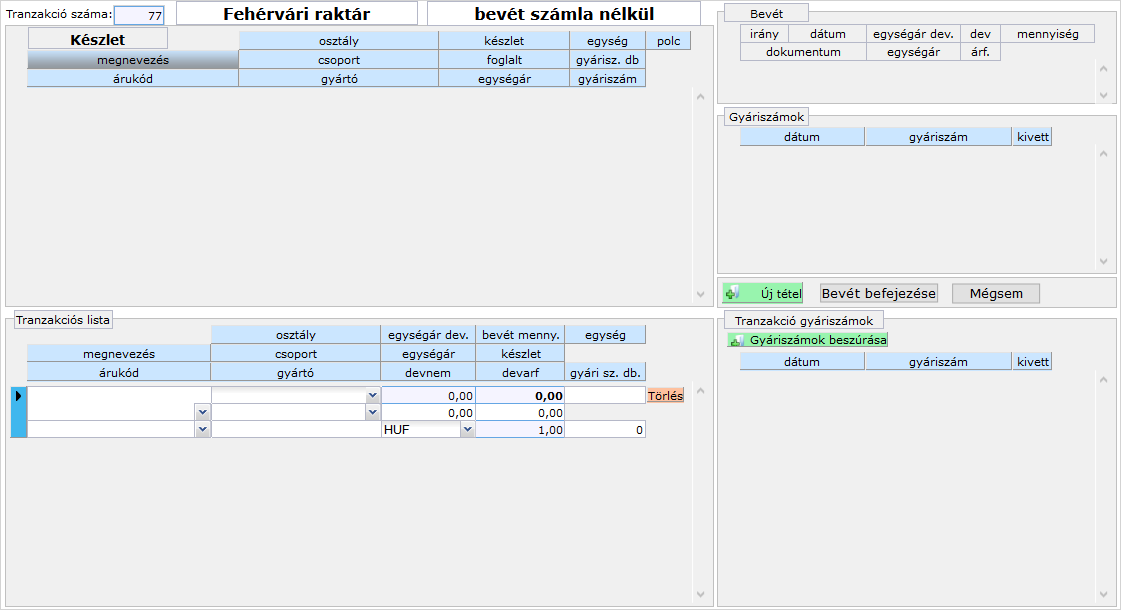Viewport: 1121px width, 610px height.
Task: Expand the osztály dropdown in the transaction row
Action: point(373,396)
